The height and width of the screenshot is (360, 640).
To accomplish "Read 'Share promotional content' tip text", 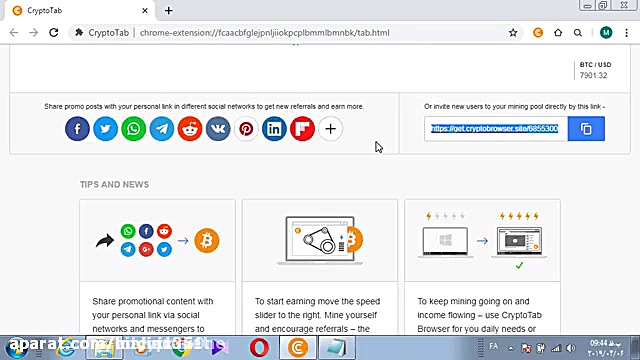I will click(x=153, y=315).
